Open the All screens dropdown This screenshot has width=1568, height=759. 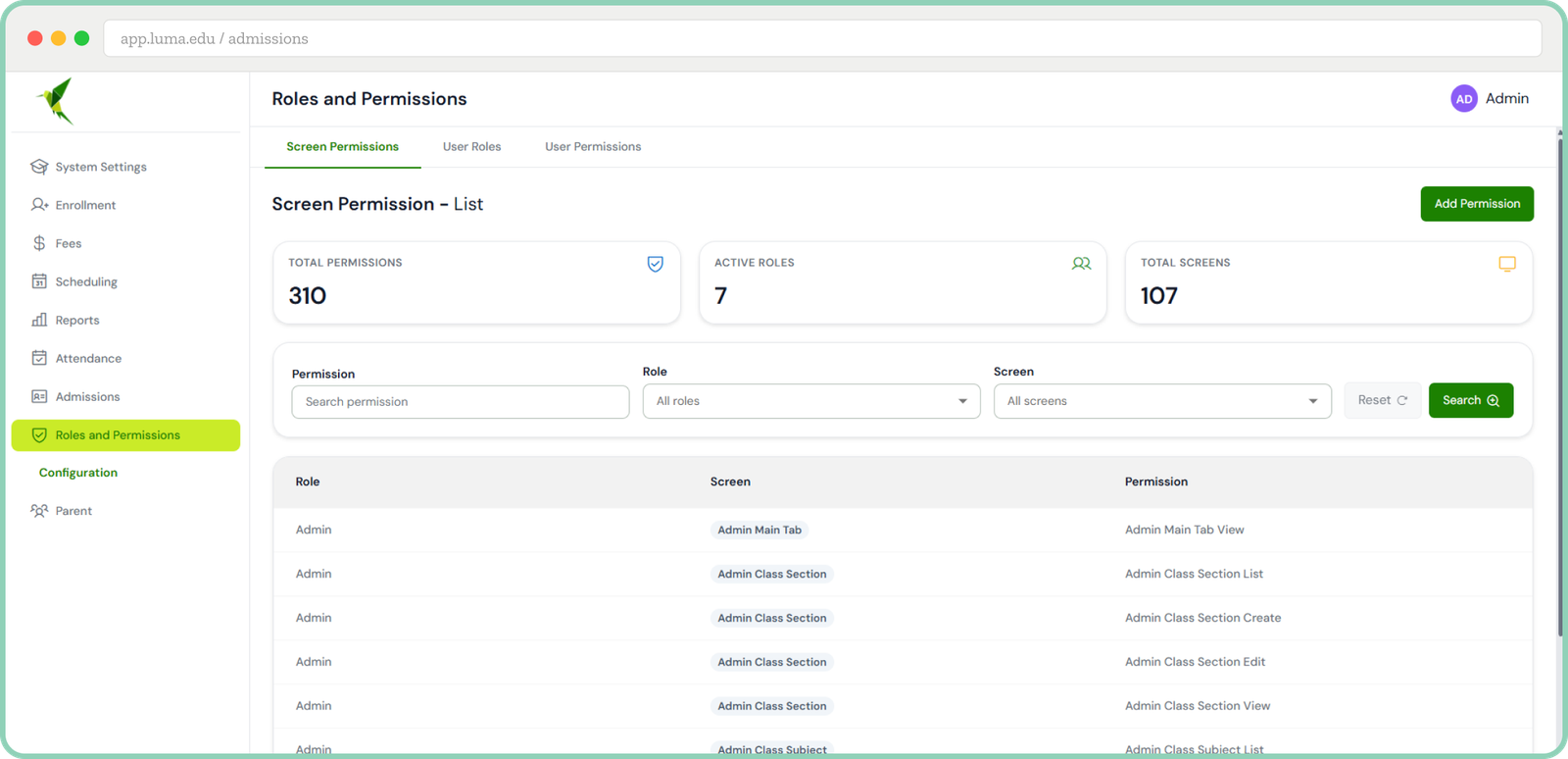[x=1162, y=401]
